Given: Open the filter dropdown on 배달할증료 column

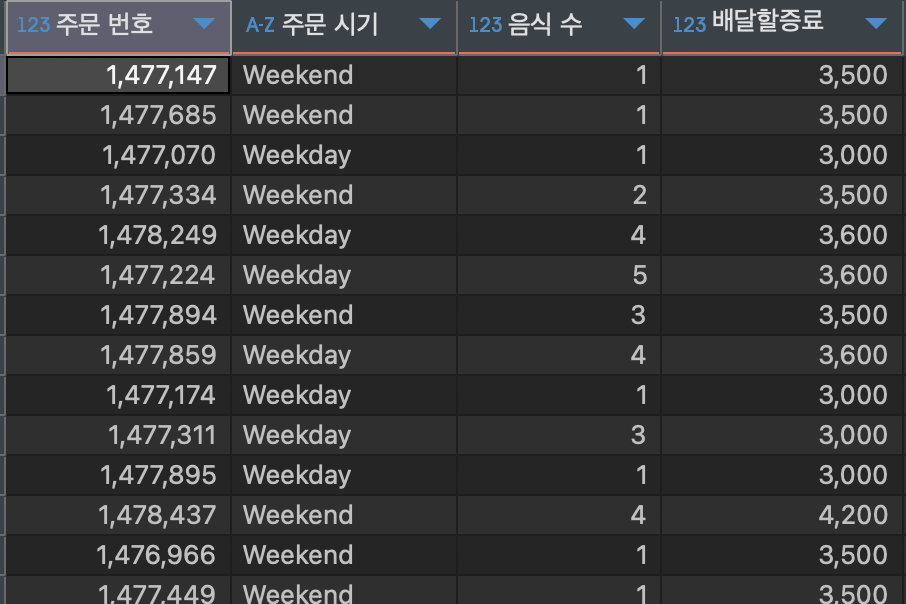Looking at the screenshot, I should 878,25.
